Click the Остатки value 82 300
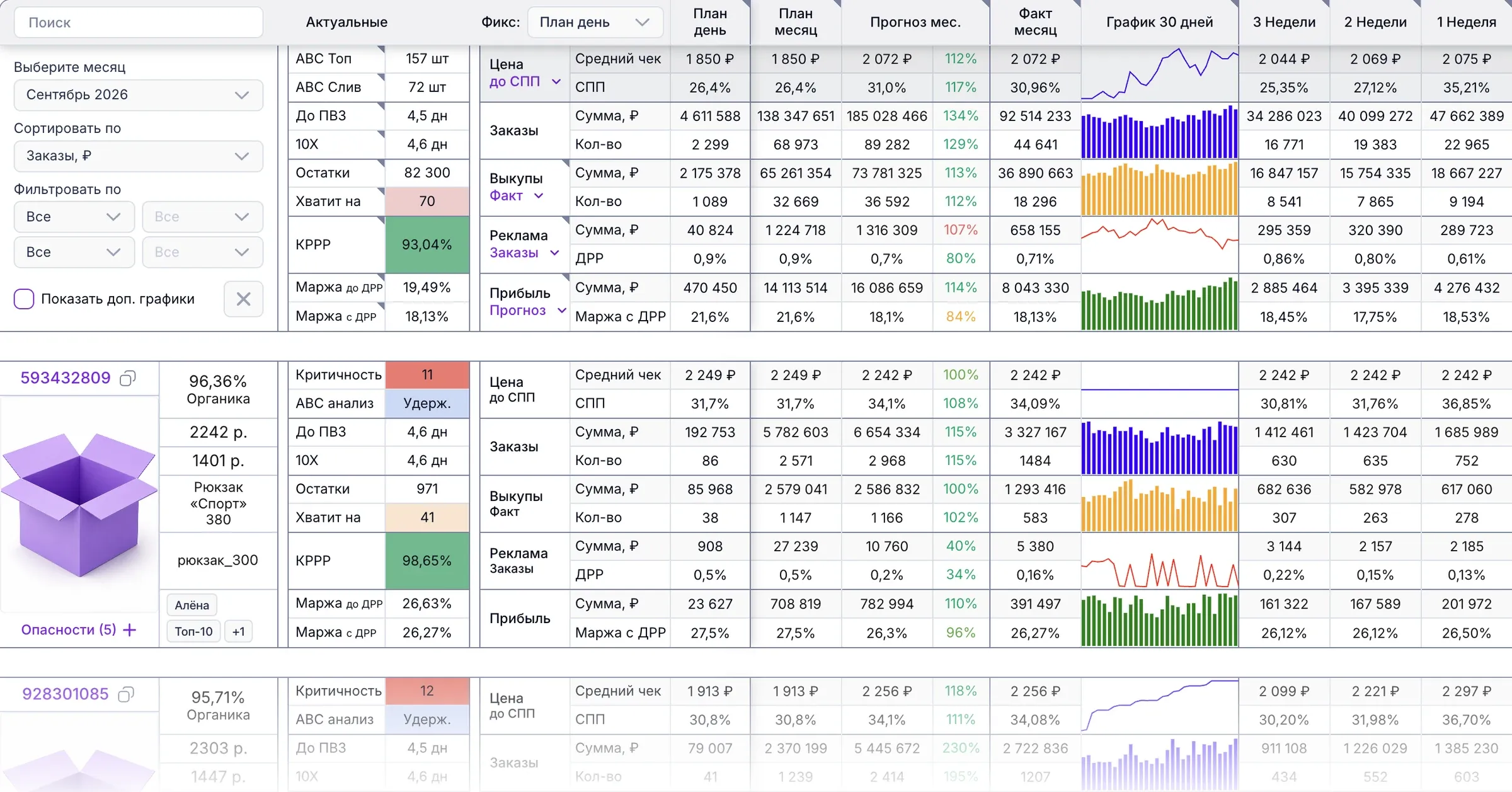 point(427,173)
